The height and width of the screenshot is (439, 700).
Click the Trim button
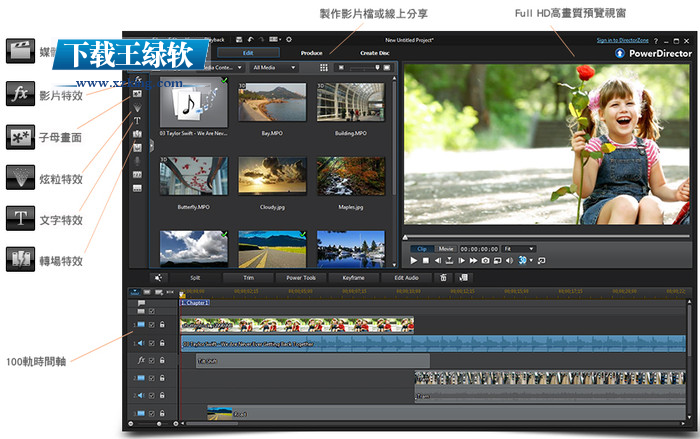[248, 278]
